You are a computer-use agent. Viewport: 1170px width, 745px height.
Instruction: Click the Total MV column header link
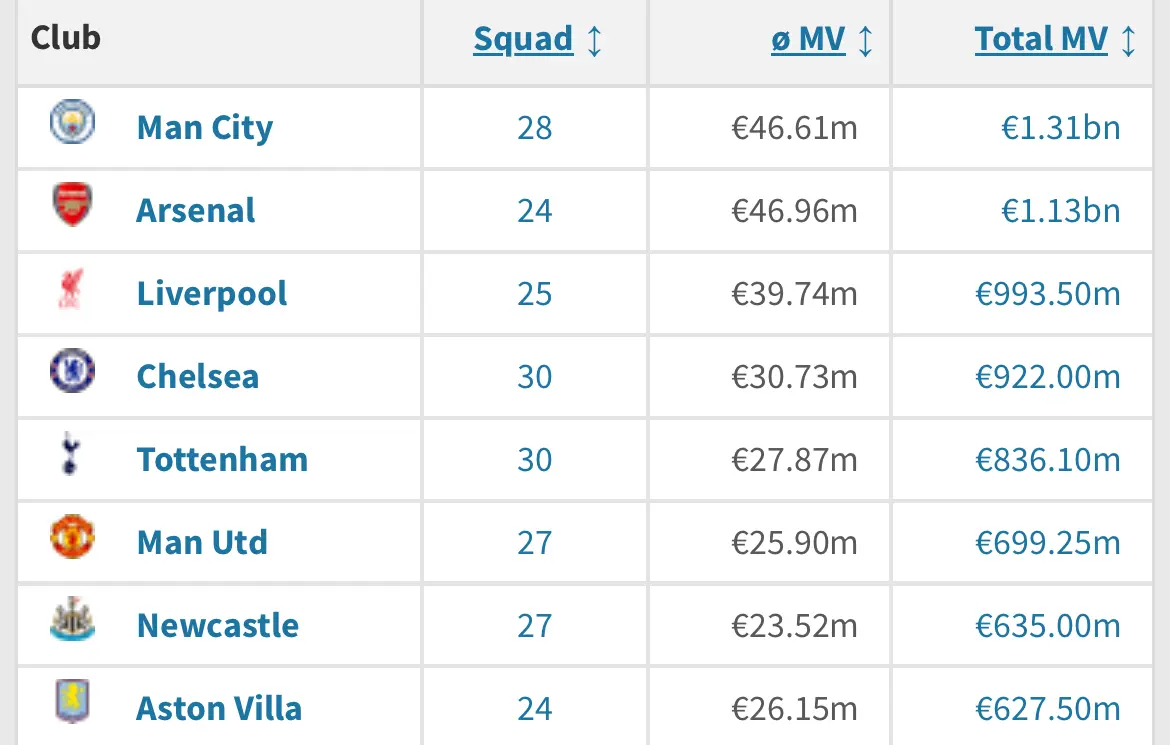(x=1041, y=40)
